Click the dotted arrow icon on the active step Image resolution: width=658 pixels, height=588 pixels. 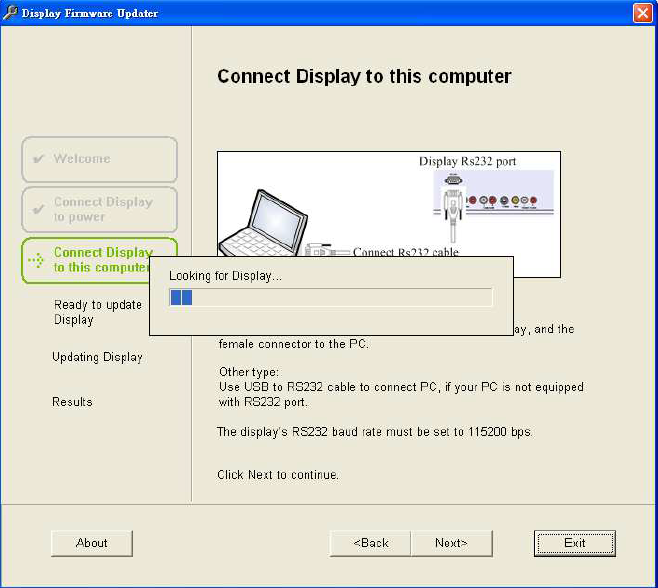click(37, 260)
